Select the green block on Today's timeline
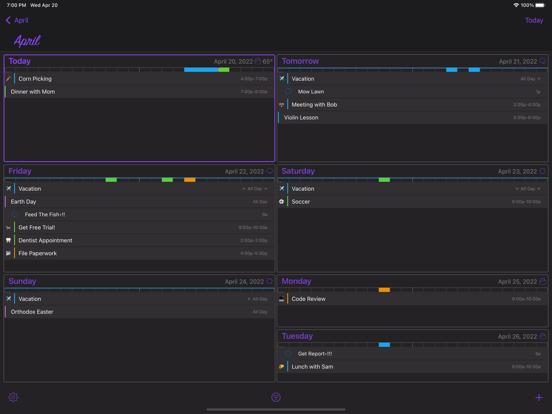The height and width of the screenshot is (414, 552). [x=224, y=70]
